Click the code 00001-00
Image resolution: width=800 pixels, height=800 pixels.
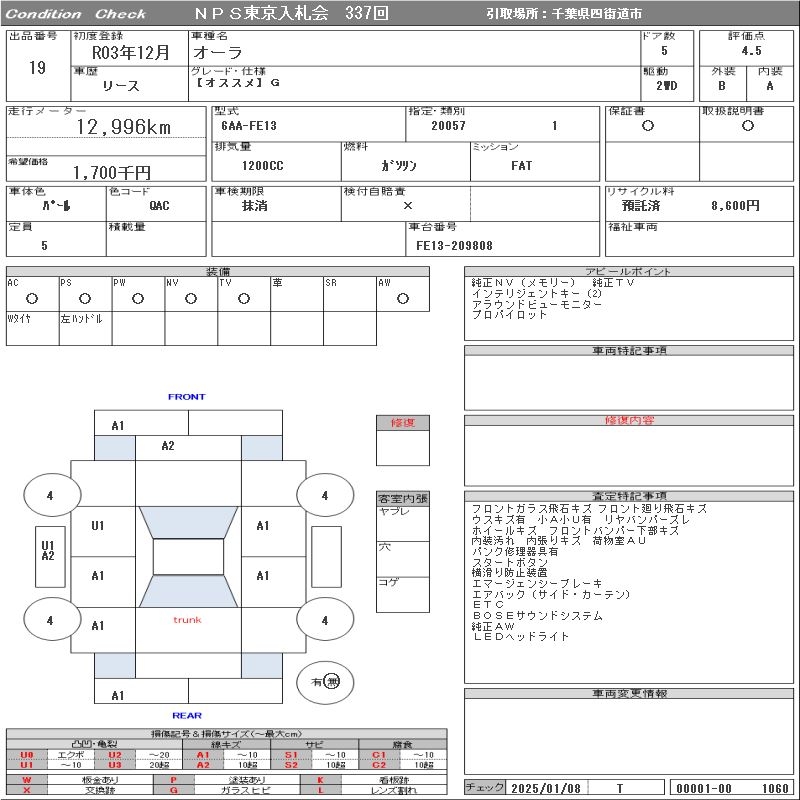[x=704, y=788]
